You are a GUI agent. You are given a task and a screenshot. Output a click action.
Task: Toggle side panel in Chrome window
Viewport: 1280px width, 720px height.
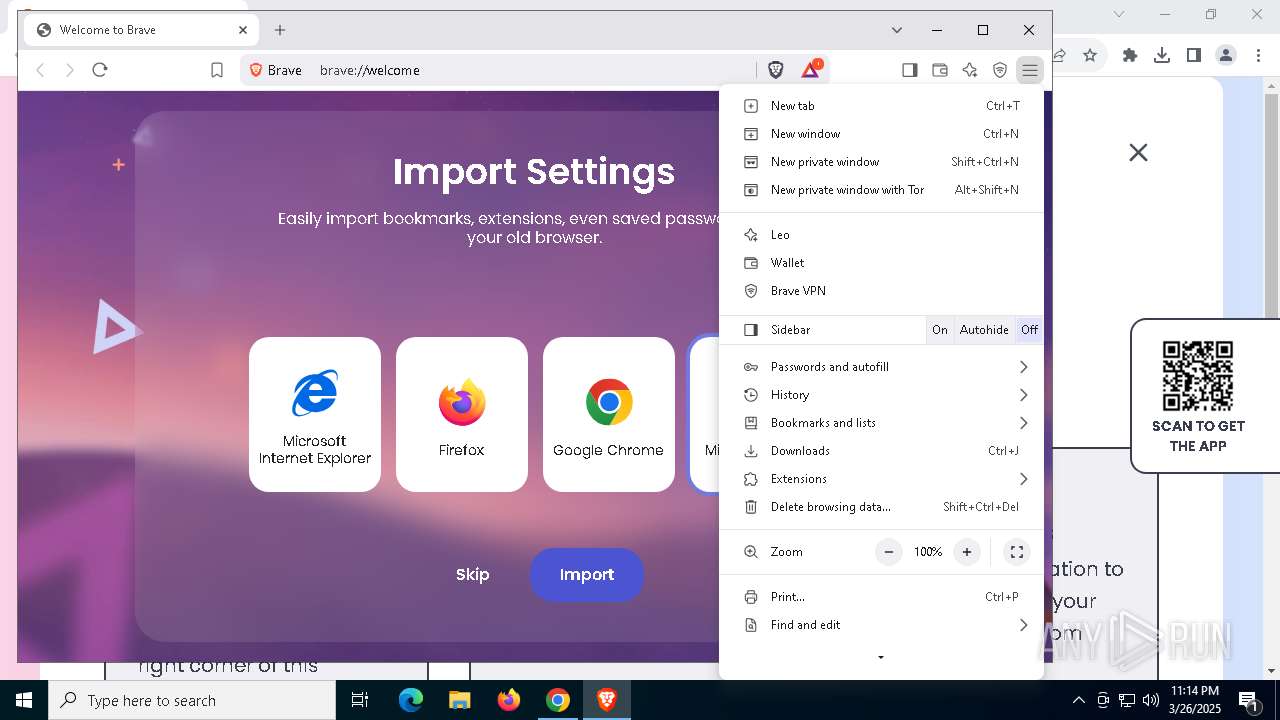coord(1194,55)
